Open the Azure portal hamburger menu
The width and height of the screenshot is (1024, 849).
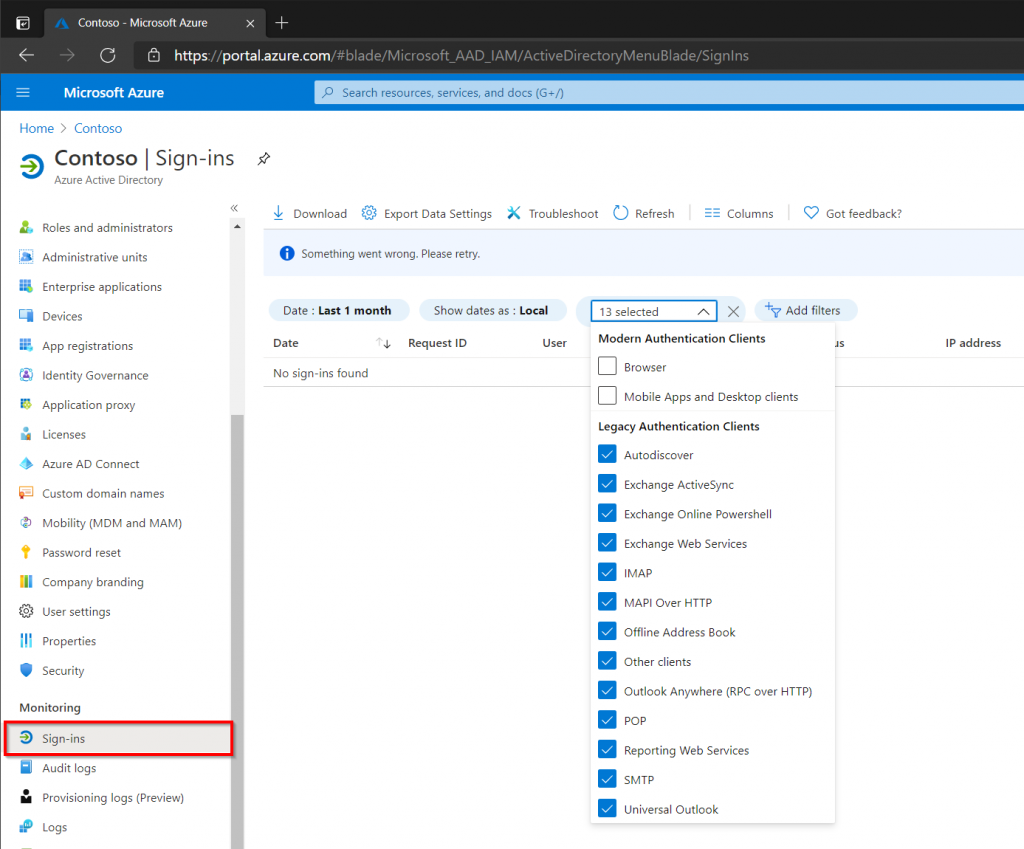23,93
